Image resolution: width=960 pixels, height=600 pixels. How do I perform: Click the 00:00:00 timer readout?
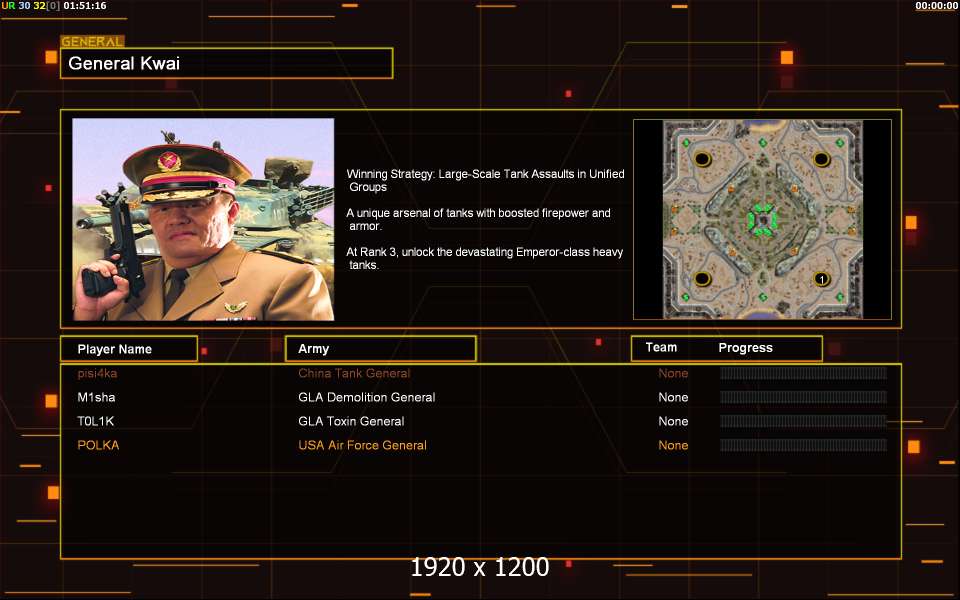click(936, 6)
